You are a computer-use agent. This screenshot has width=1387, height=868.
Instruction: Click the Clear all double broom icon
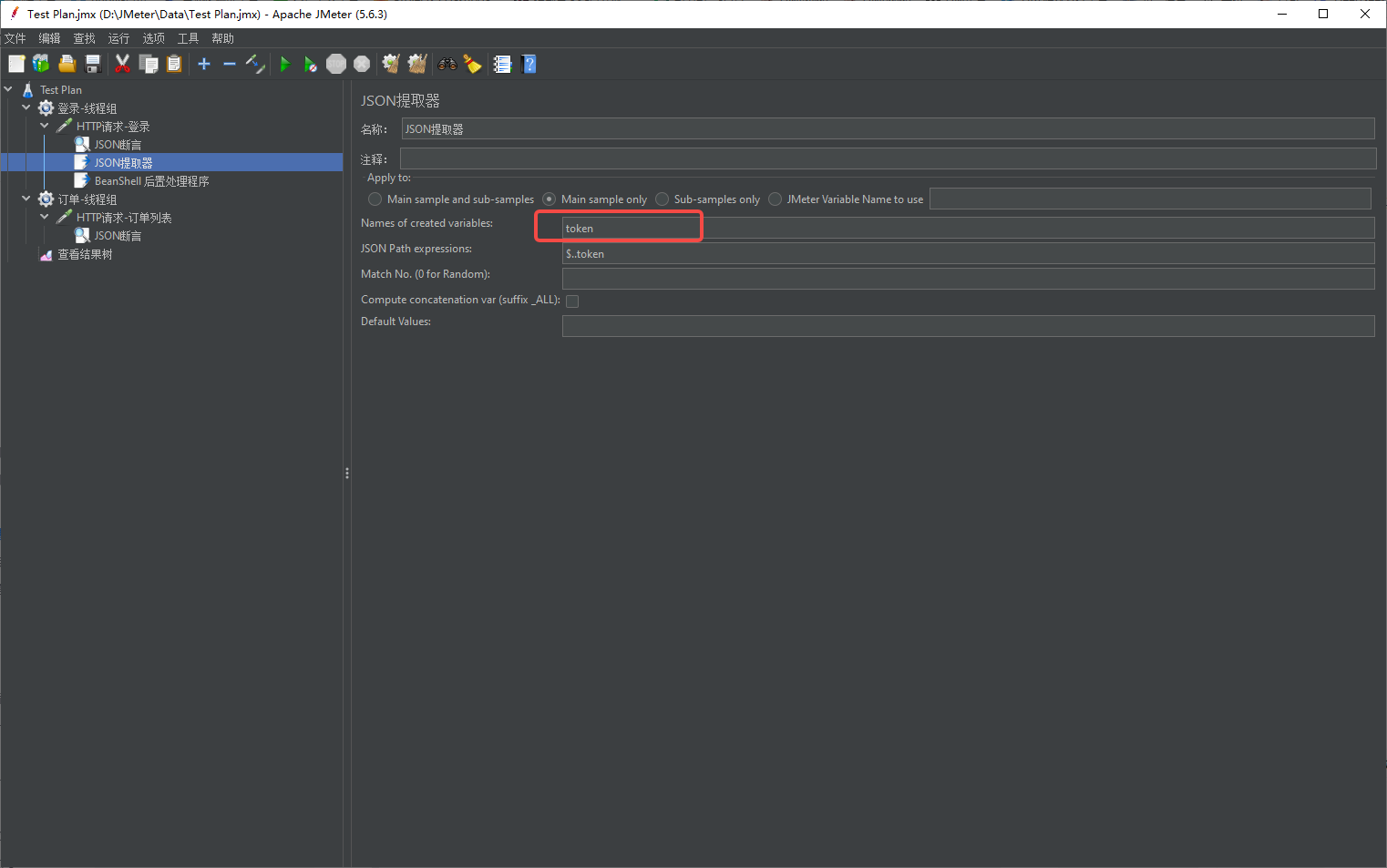click(x=417, y=64)
